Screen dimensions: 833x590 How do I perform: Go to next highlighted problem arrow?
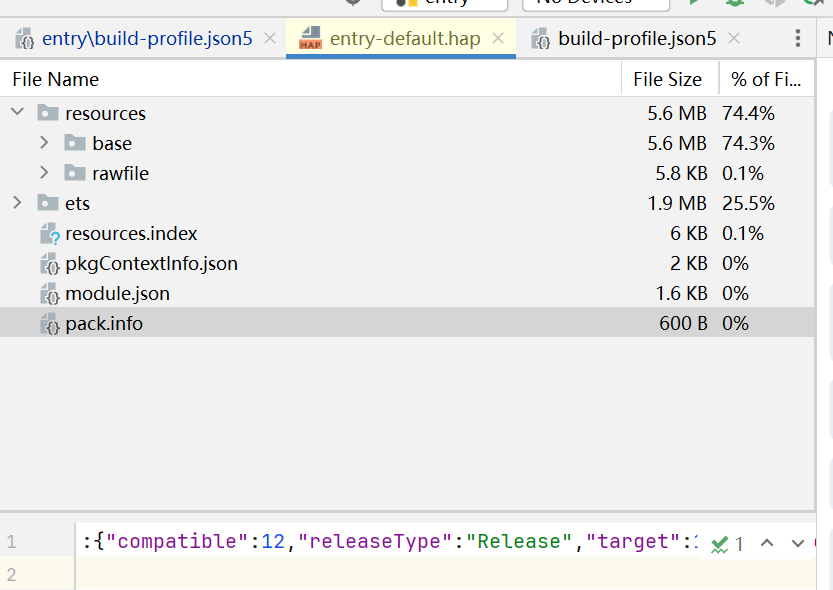tap(797, 543)
